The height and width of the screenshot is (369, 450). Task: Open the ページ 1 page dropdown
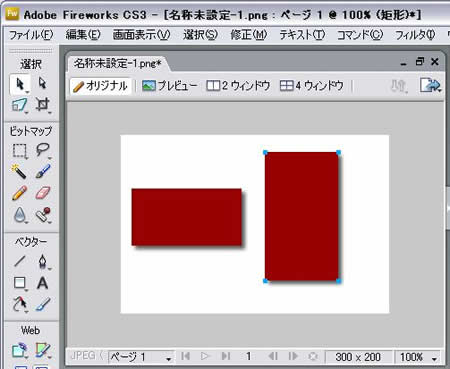click(x=141, y=357)
